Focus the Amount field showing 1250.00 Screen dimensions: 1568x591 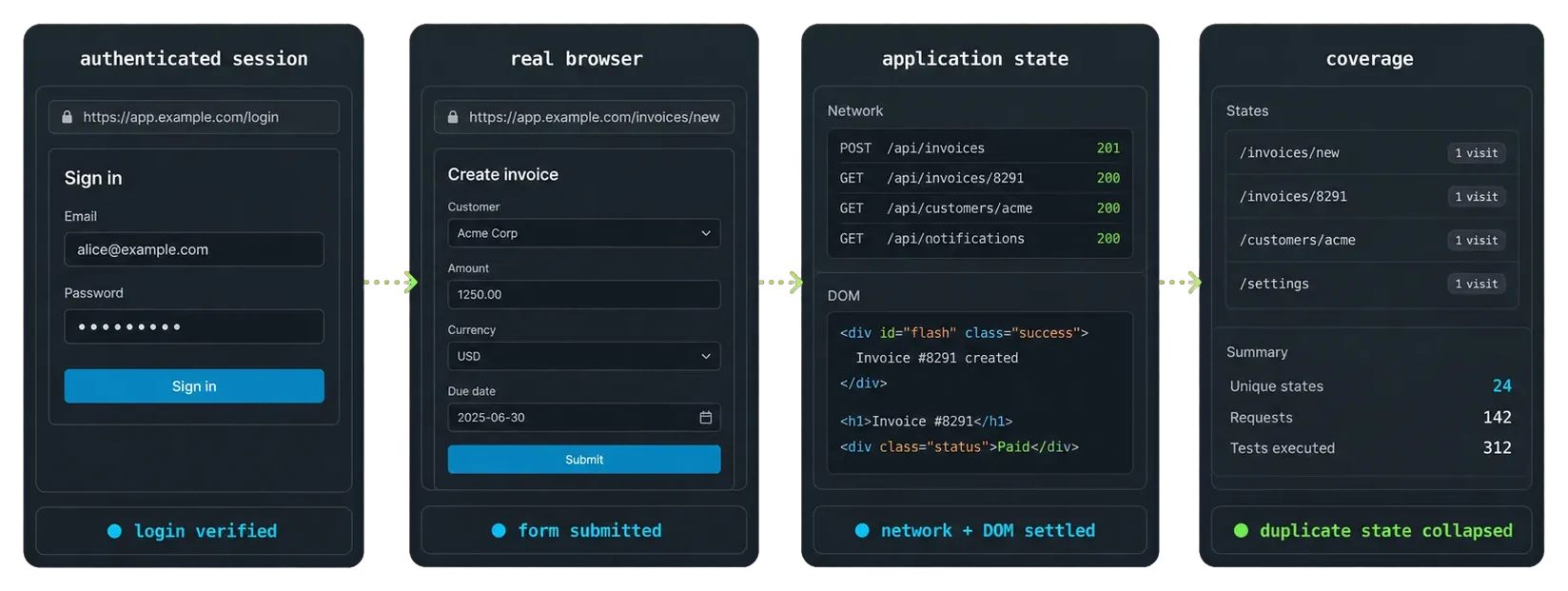584,295
